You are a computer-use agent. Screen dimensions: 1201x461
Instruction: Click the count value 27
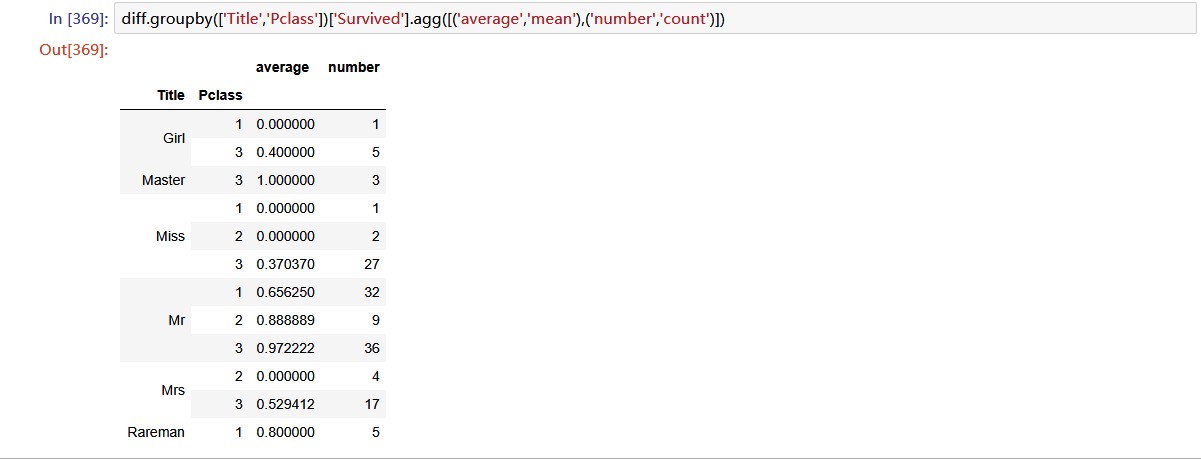click(x=371, y=264)
